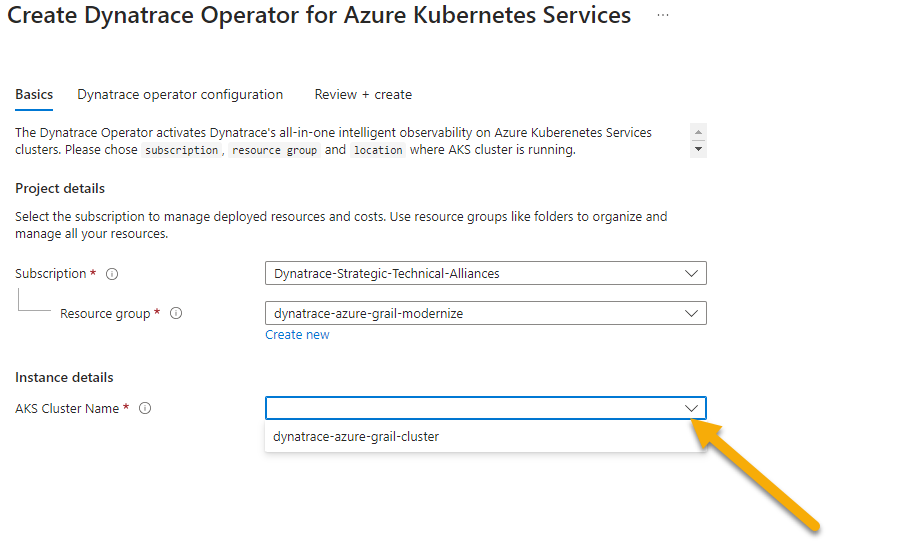Expand the Subscription dropdown chevron arrow

point(691,274)
